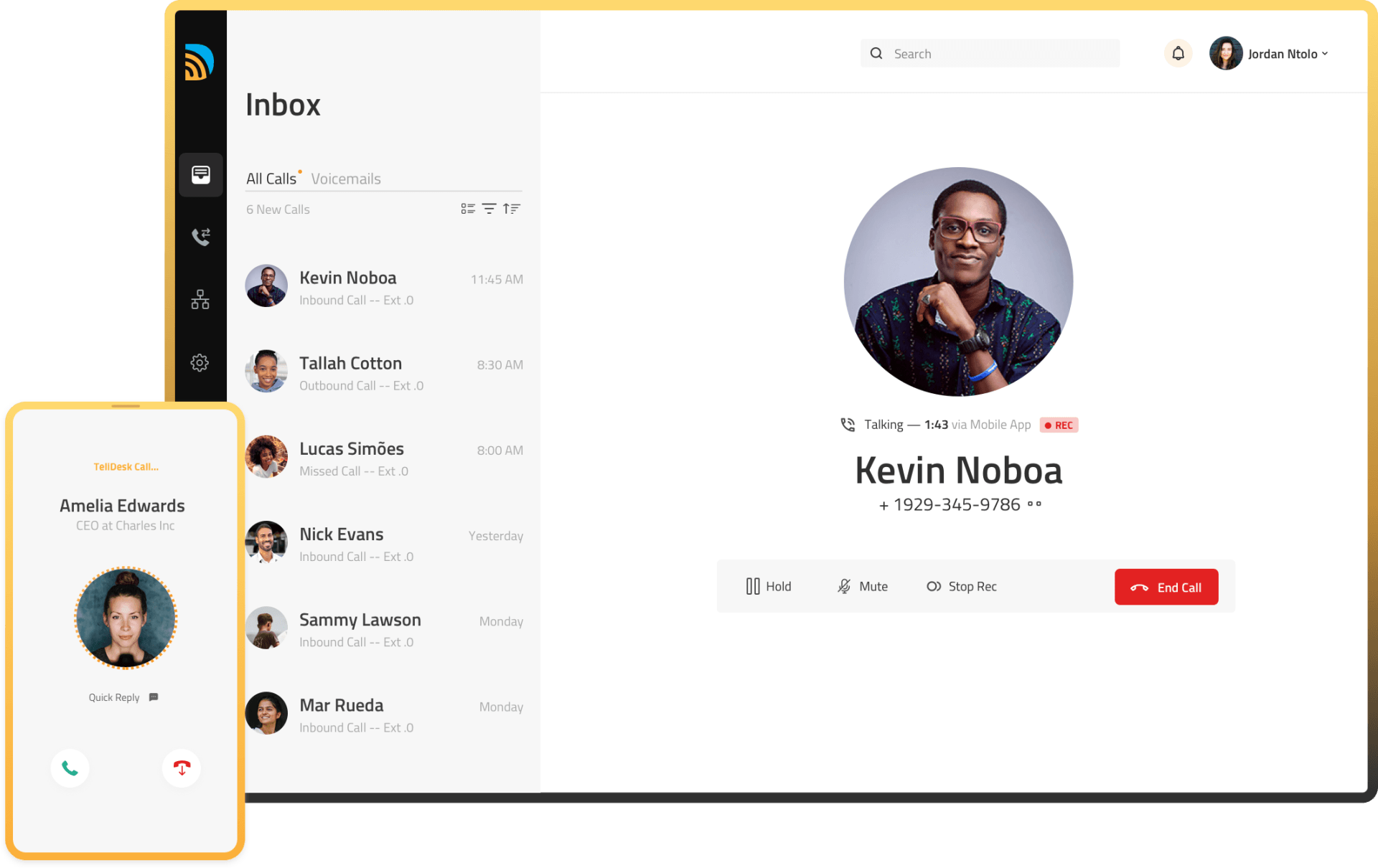Click Sammy Lawson's avatar in list
Screen dimensions: 1378x868
click(x=266, y=628)
